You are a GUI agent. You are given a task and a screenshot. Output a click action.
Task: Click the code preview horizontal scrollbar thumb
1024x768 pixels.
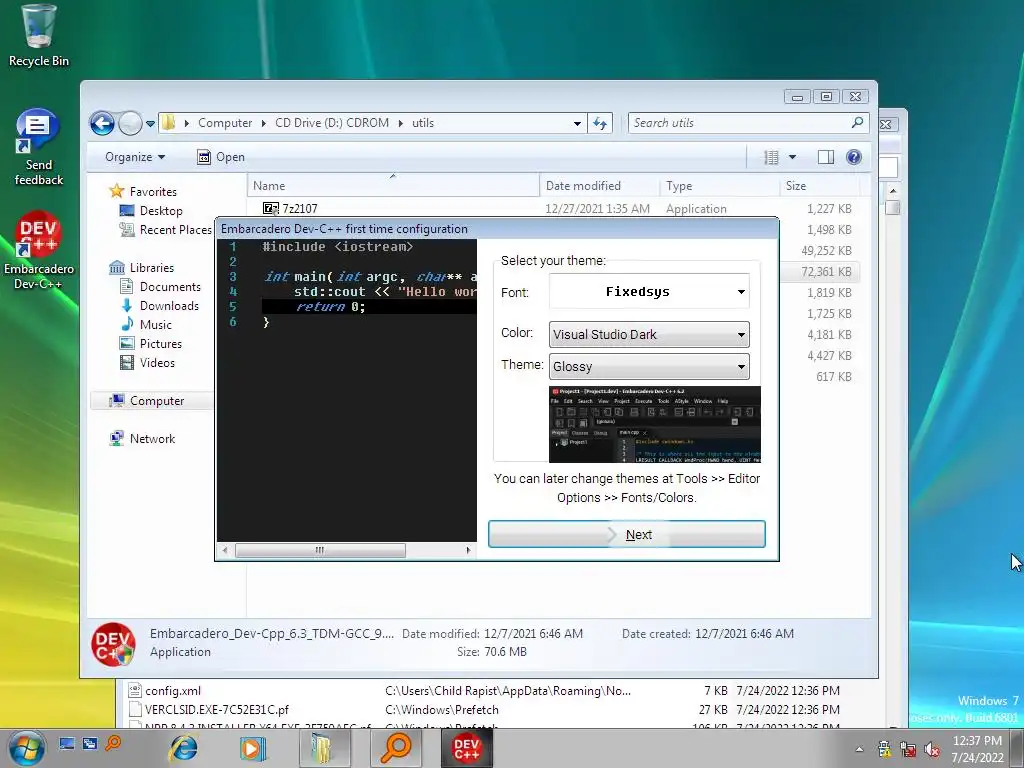pyautogui.click(x=320, y=551)
